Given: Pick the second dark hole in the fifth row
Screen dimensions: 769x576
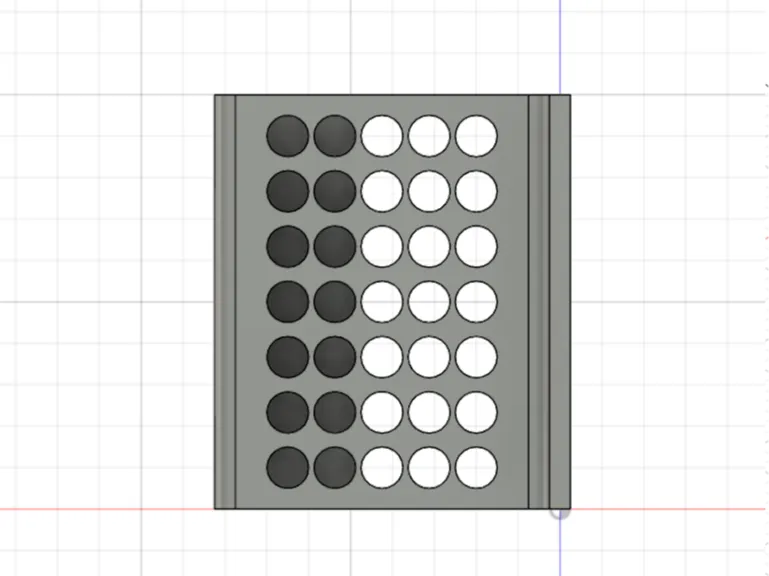Looking at the screenshot, I should pos(335,357).
